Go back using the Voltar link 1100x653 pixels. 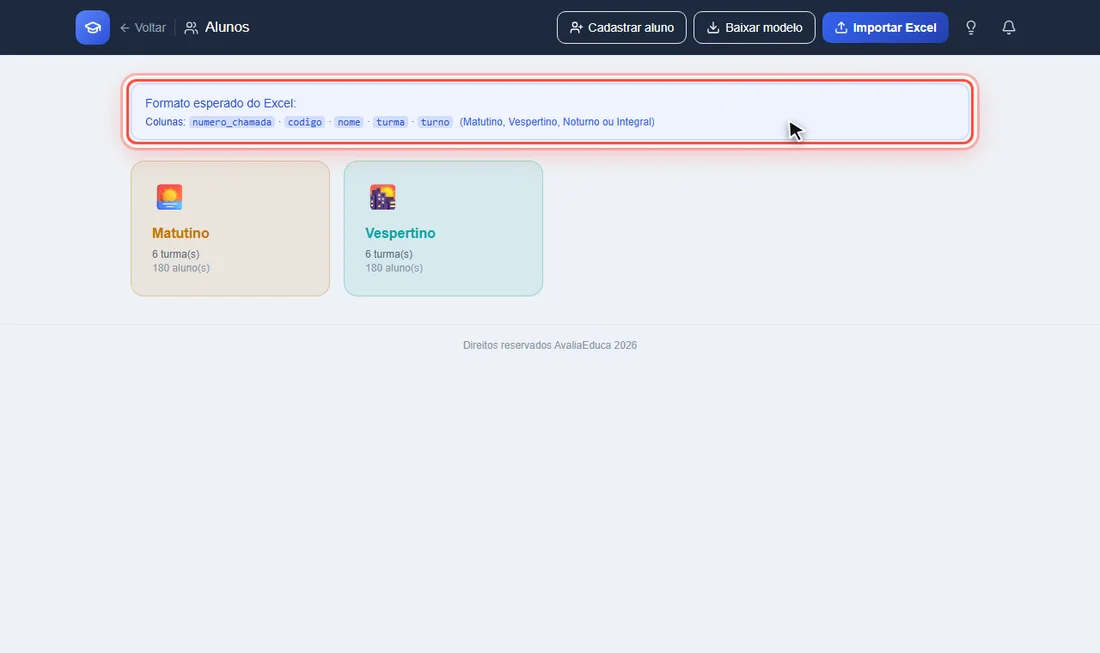coord(143,27)
